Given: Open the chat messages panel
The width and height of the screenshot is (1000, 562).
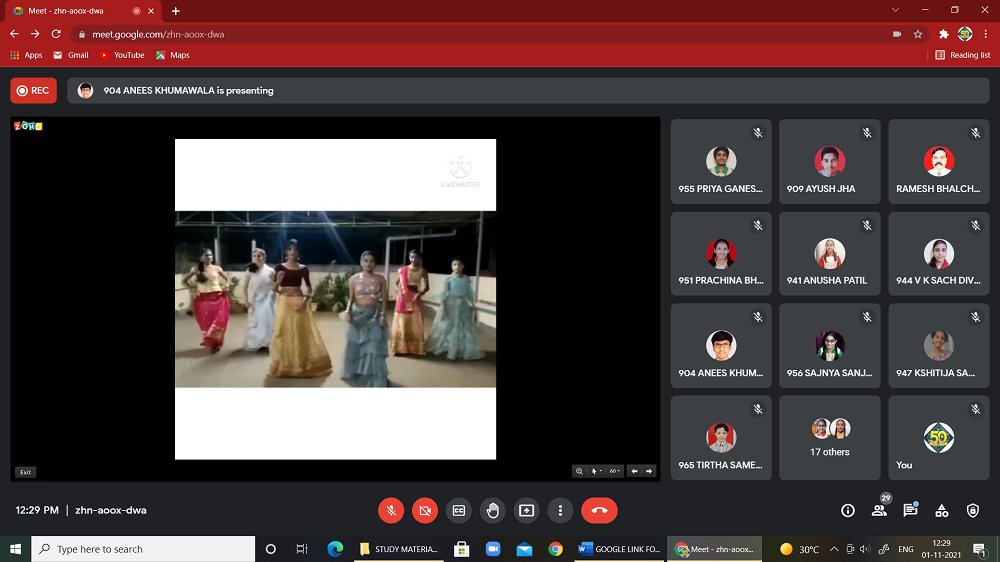Looking at the screenshot, I should pos(910,511).
